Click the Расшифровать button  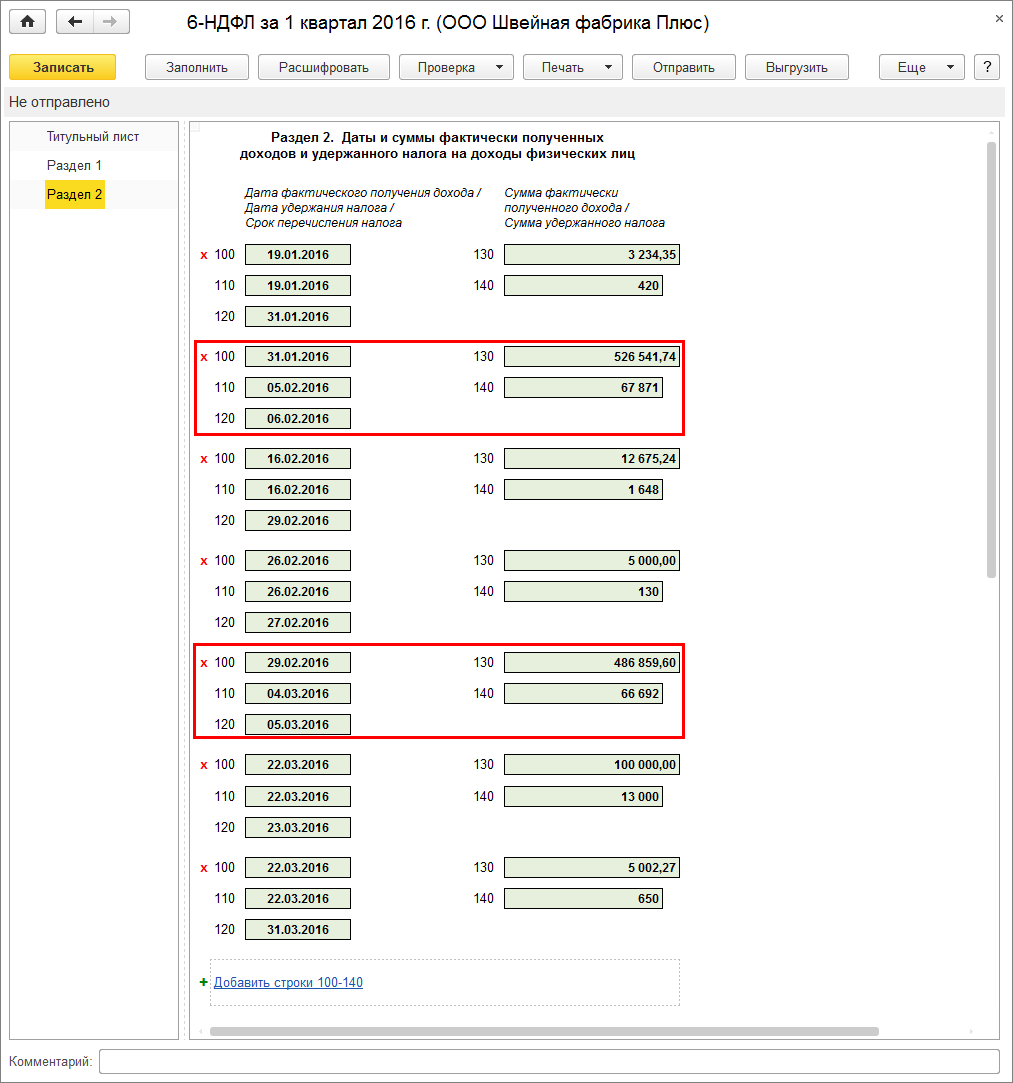(324, 67)
